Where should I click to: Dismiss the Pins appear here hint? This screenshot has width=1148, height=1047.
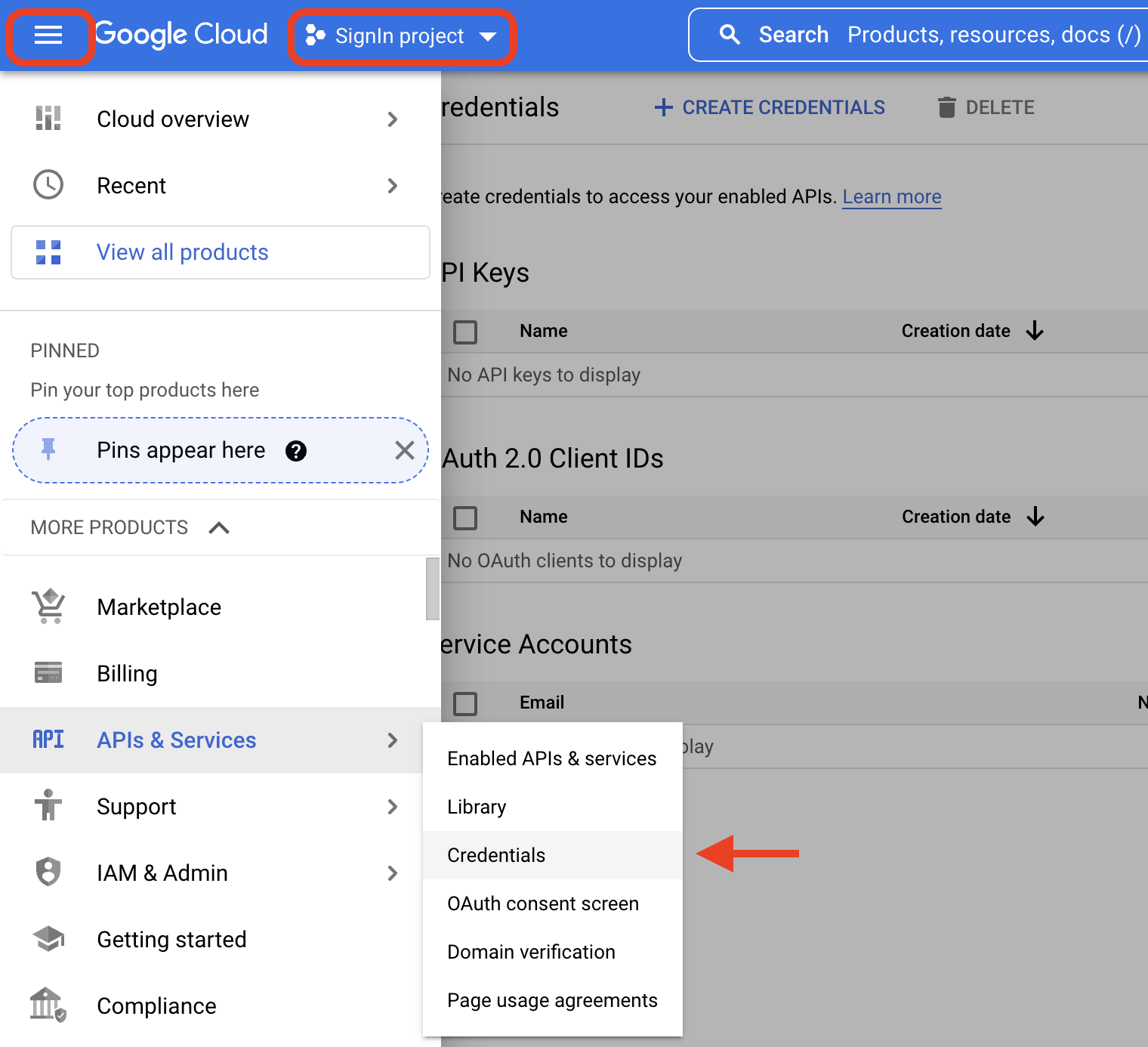click(405, 450)
